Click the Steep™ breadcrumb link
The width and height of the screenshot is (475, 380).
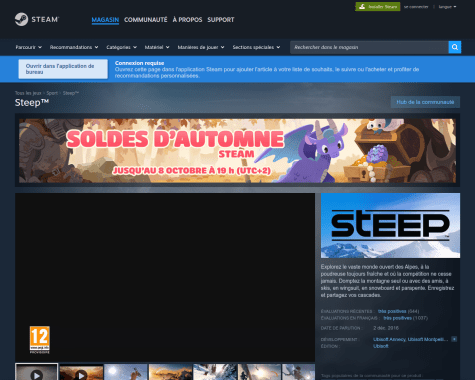pos(71,93)
